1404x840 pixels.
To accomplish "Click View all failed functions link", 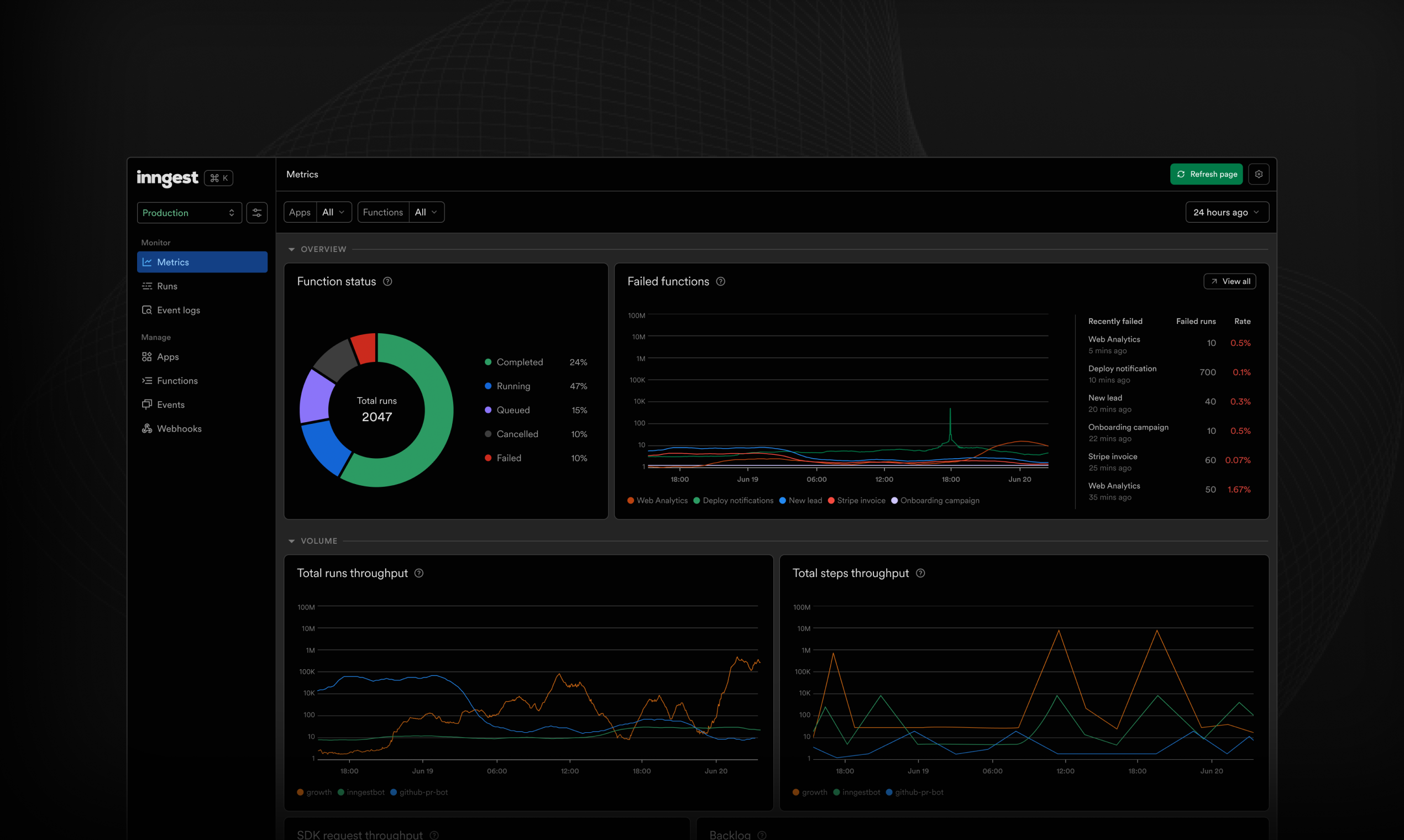I will pos(1230,281).
